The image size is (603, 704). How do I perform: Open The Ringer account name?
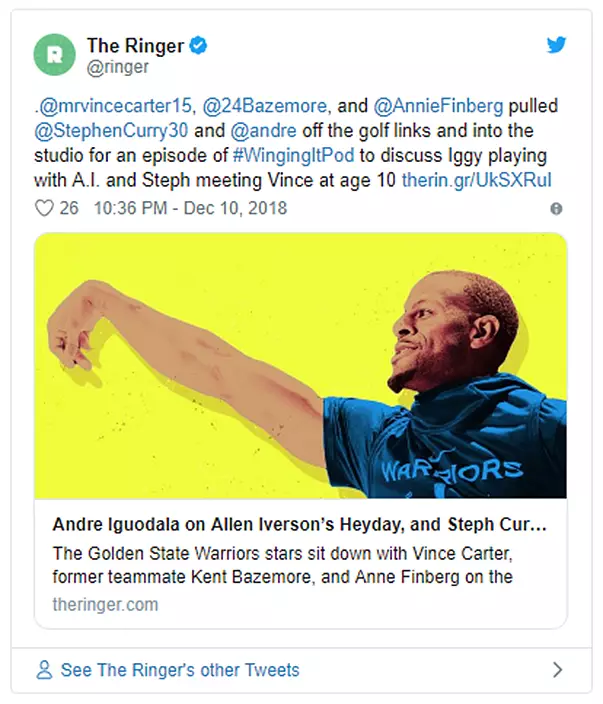point(136,45)
